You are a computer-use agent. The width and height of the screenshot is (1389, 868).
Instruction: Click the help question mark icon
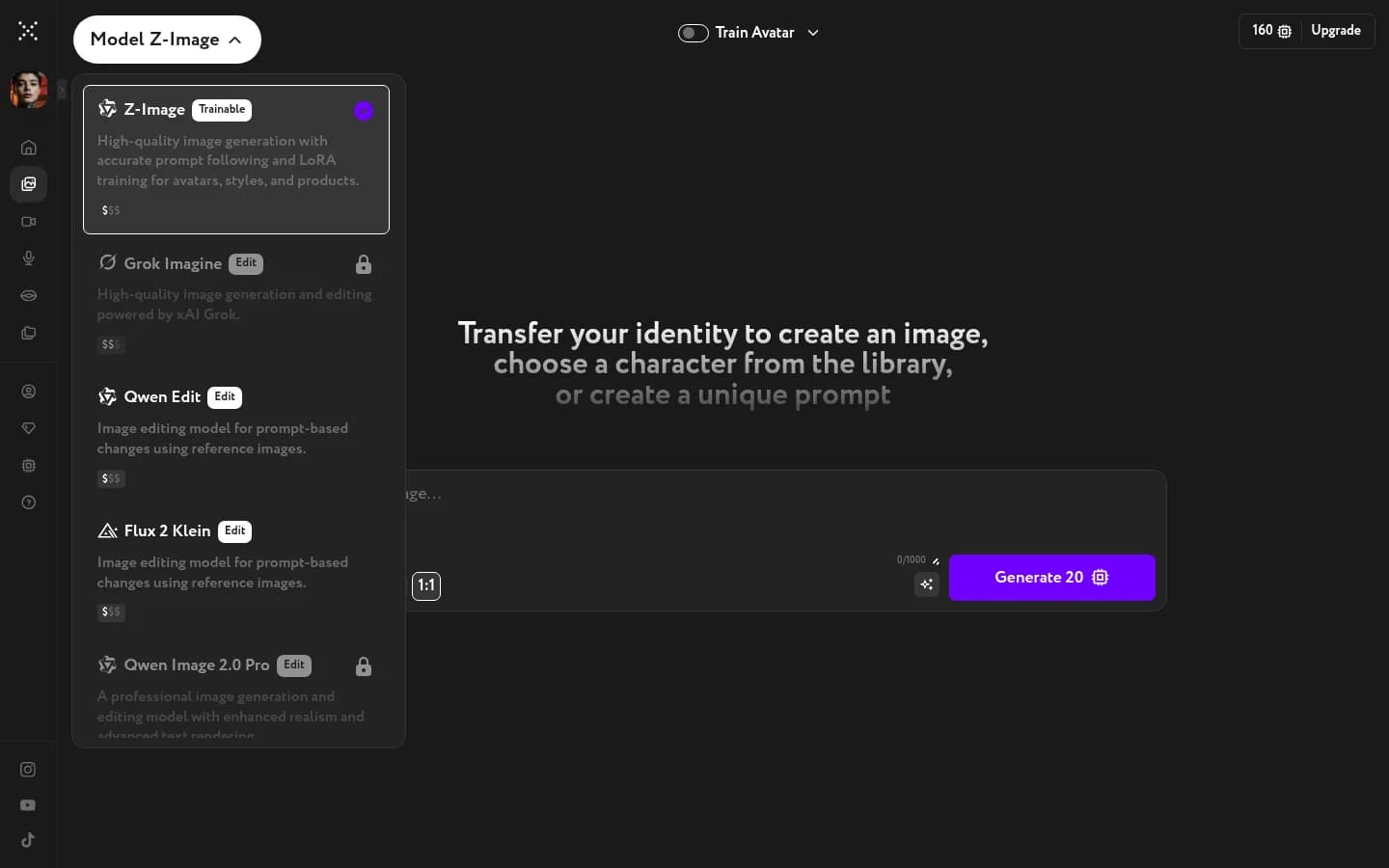tap(29, 502)
